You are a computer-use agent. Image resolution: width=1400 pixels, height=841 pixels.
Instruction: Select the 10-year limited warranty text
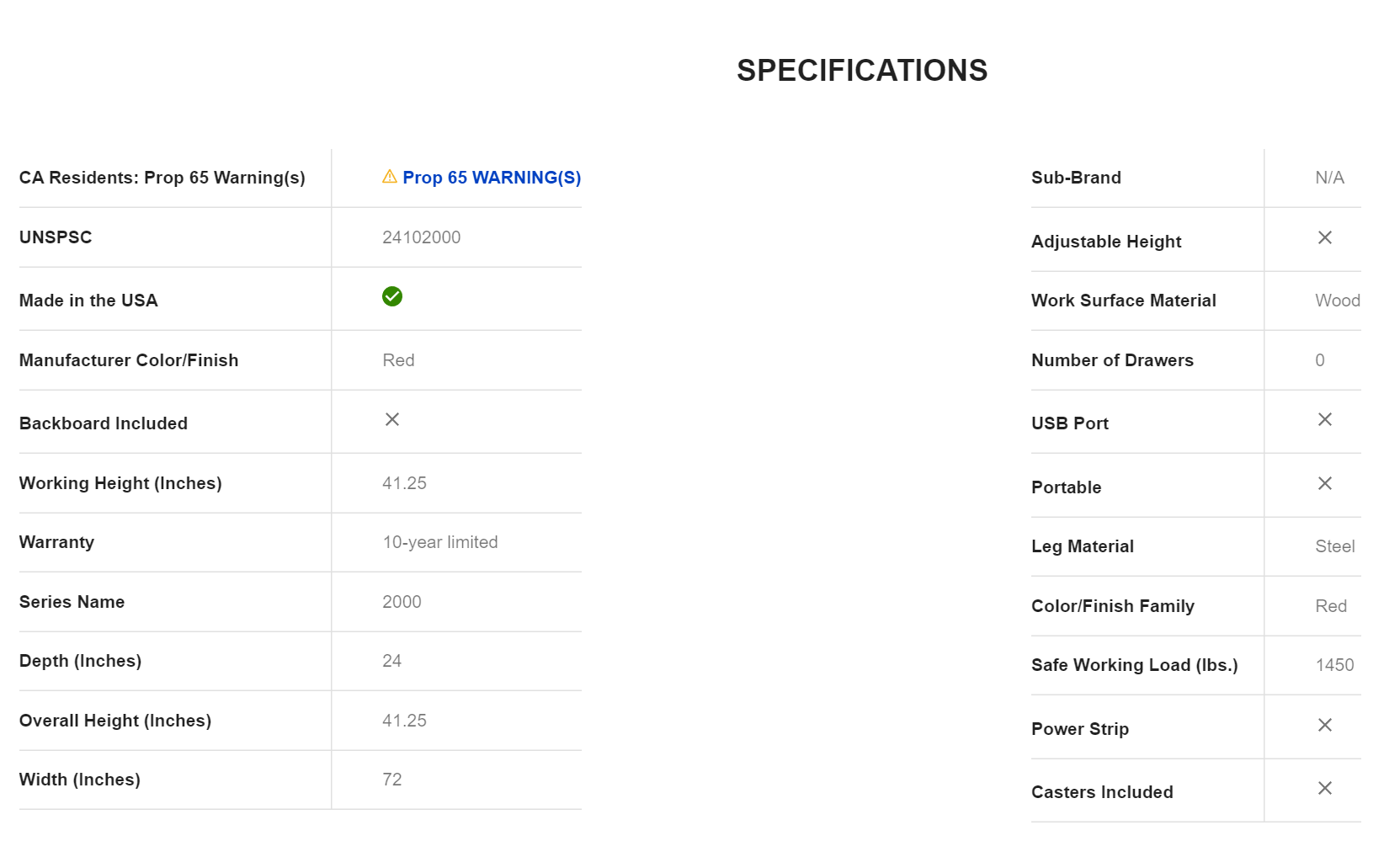[440, 542]
